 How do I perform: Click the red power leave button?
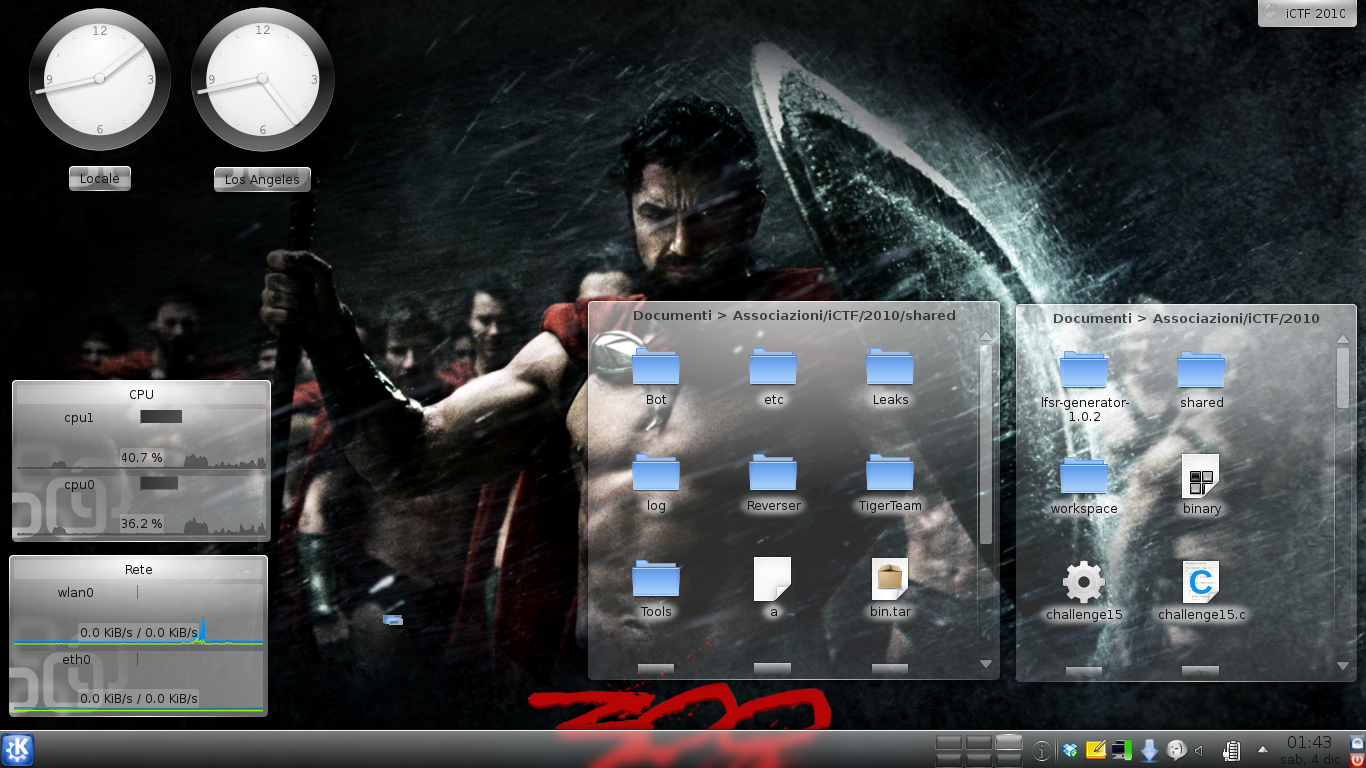[x=1357, y=760]
